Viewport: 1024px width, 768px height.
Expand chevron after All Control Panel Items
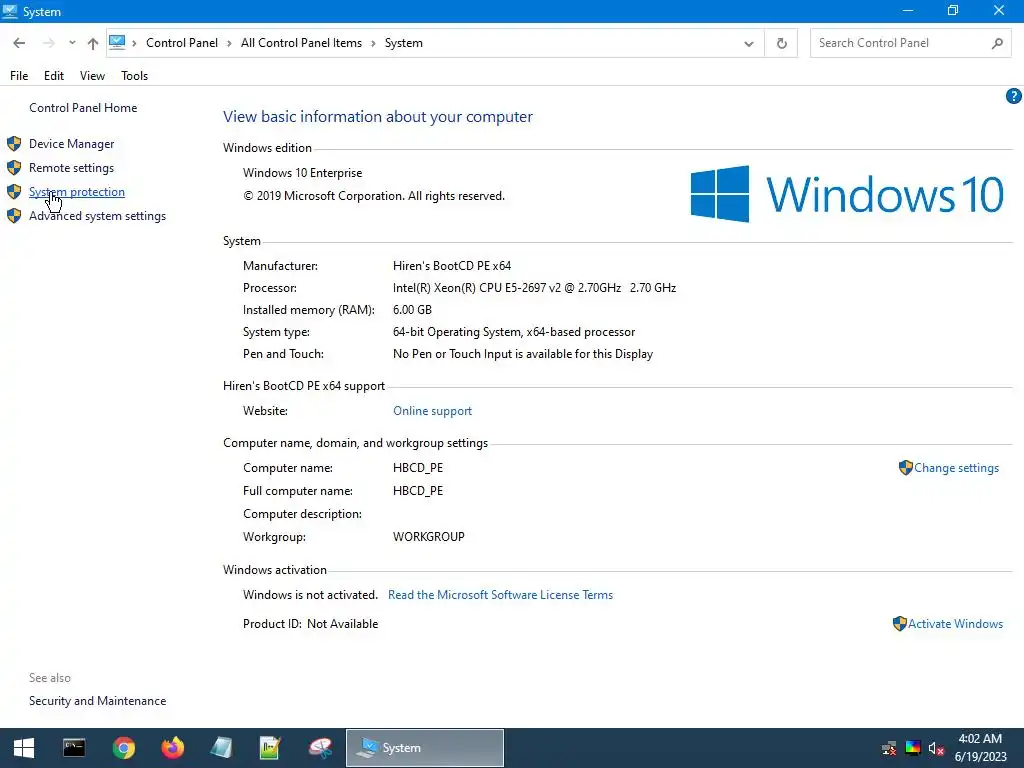click(x=373, y=43)
